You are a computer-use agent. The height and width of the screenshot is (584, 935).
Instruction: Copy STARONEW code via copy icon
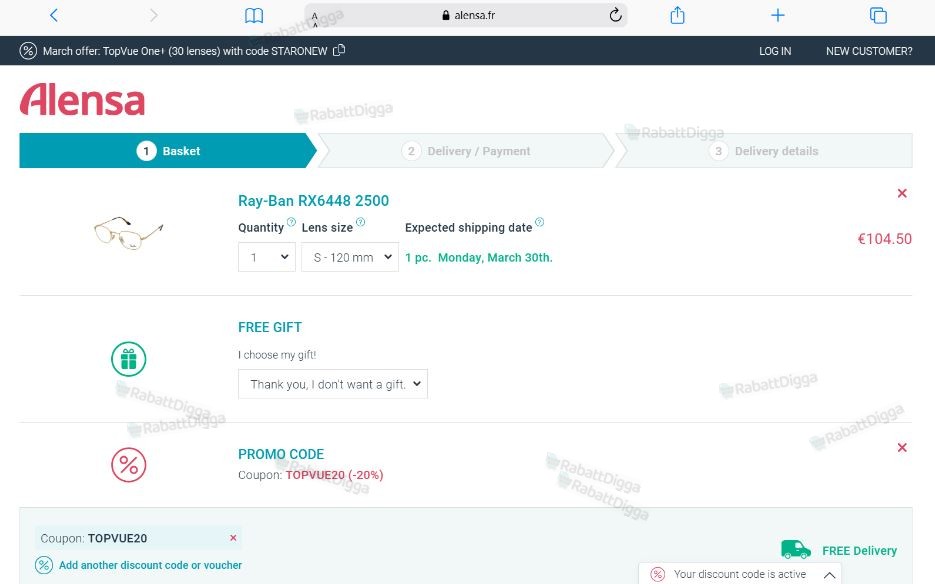click(339, 50)
